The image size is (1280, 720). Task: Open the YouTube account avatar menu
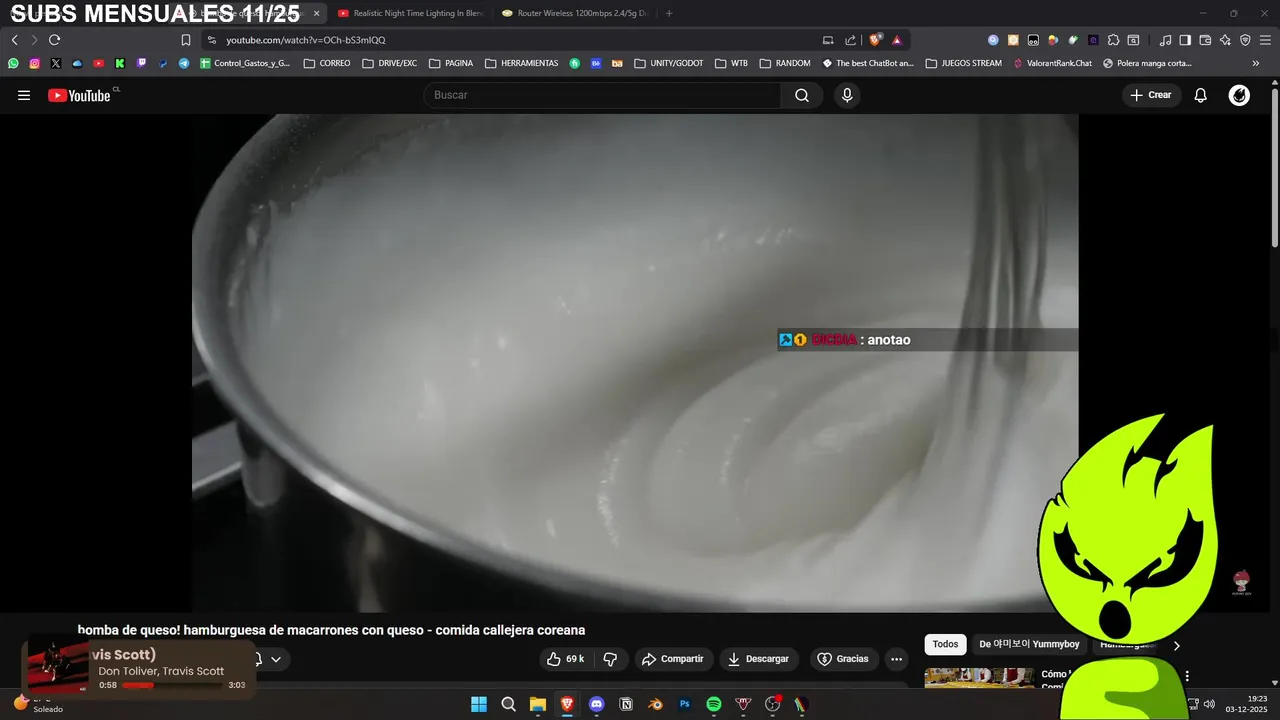(1239, 95)
